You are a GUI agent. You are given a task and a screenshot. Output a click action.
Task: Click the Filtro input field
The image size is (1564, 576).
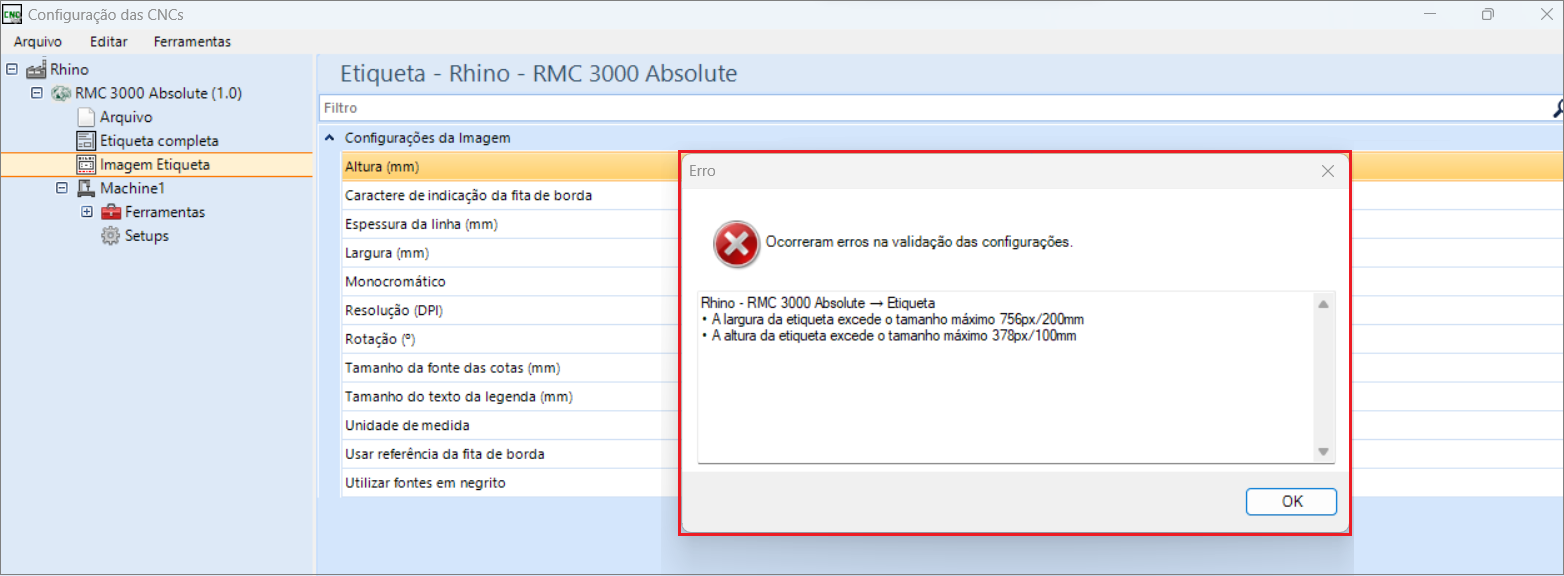point(933,108)
